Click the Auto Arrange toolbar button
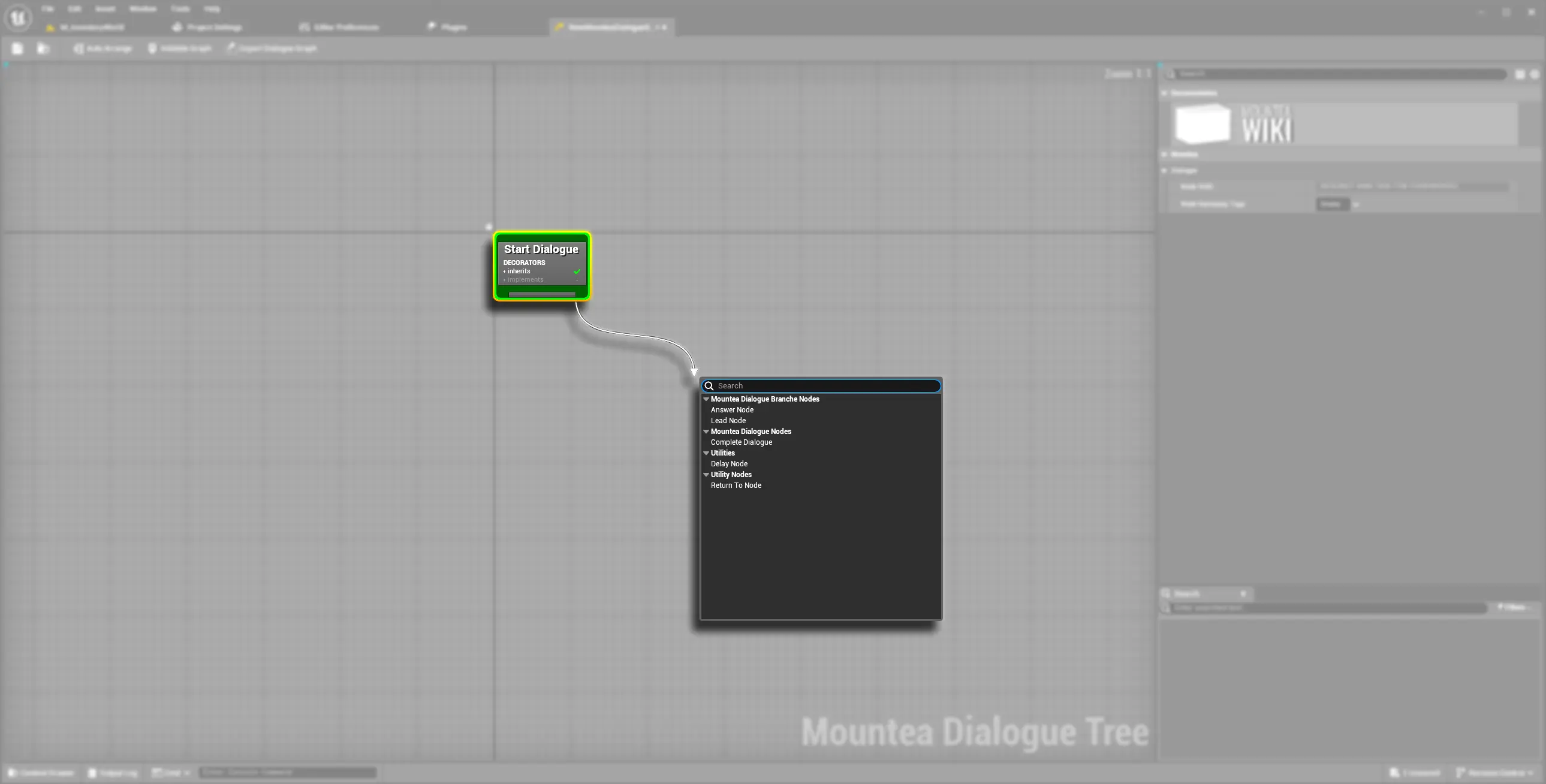The image size is (1546, 784). coord(103,49)
